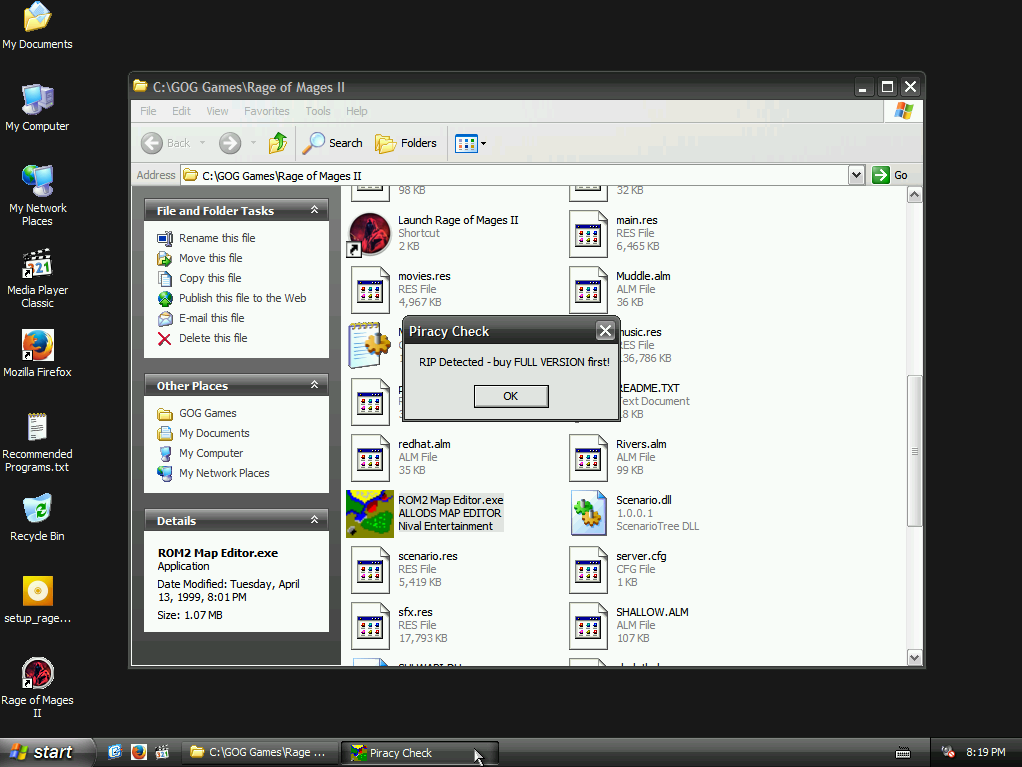1022x767 pixels.
Task: Open the View menu
Action: [x=217, y=111]
